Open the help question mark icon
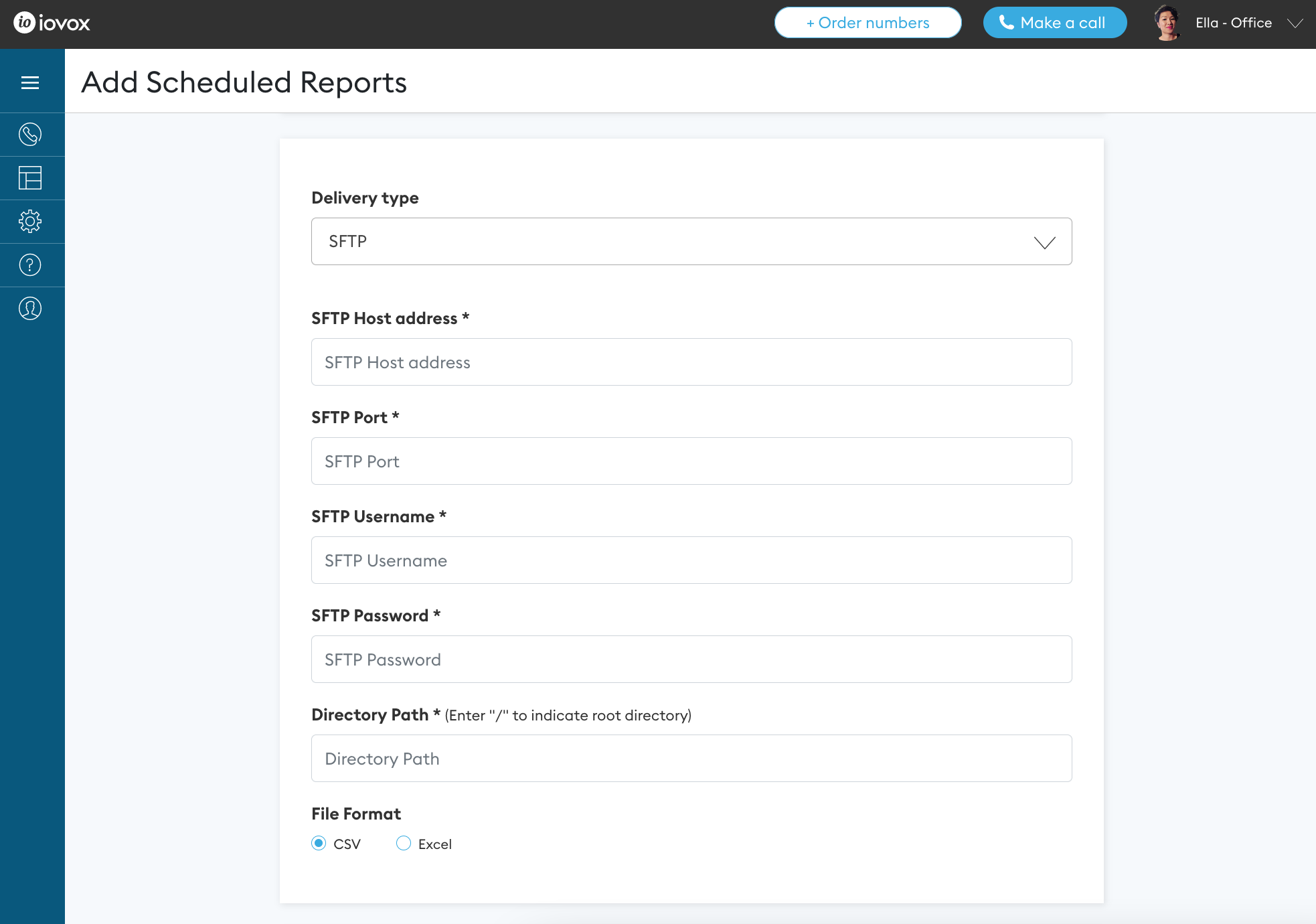 click(30, 265)
